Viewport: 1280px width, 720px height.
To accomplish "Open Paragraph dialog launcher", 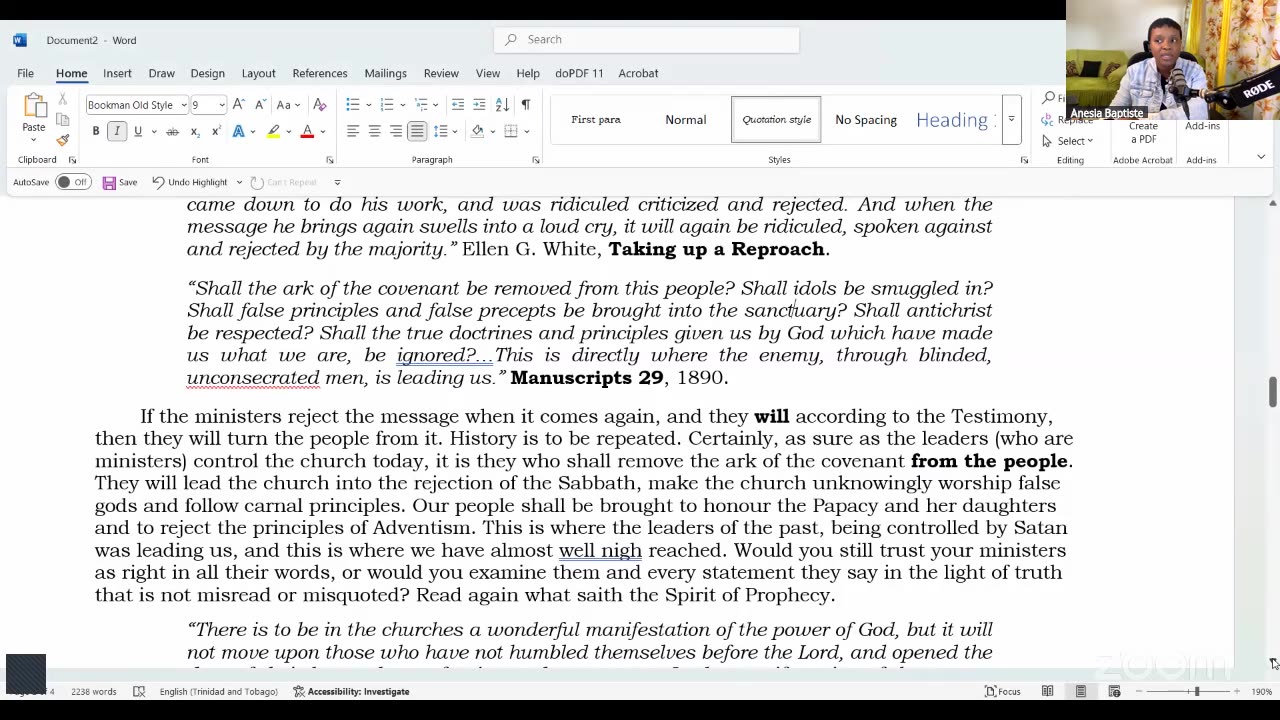I will pos(536,160).
